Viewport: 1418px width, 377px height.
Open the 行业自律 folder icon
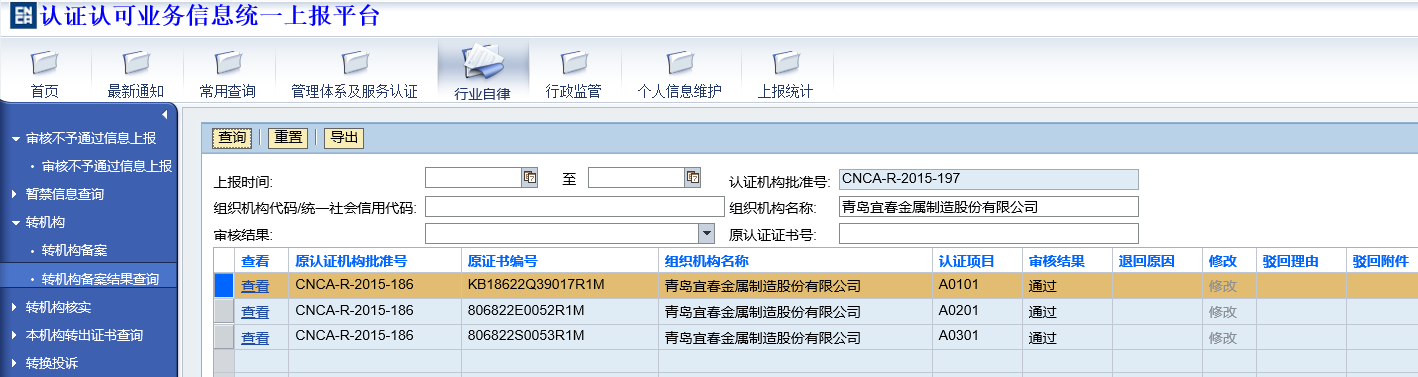point(483,63)
